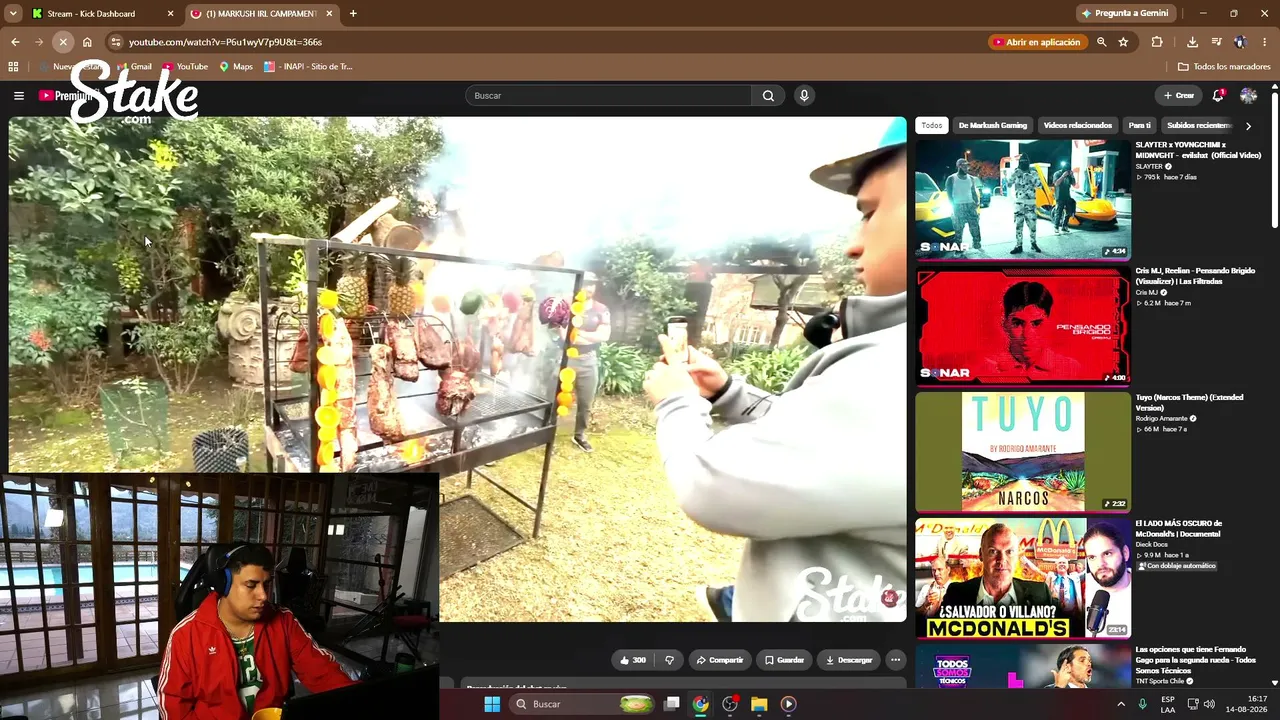Stop loading the page with the X button
This screenshot has height=720, width=1280.
[63, 42]
